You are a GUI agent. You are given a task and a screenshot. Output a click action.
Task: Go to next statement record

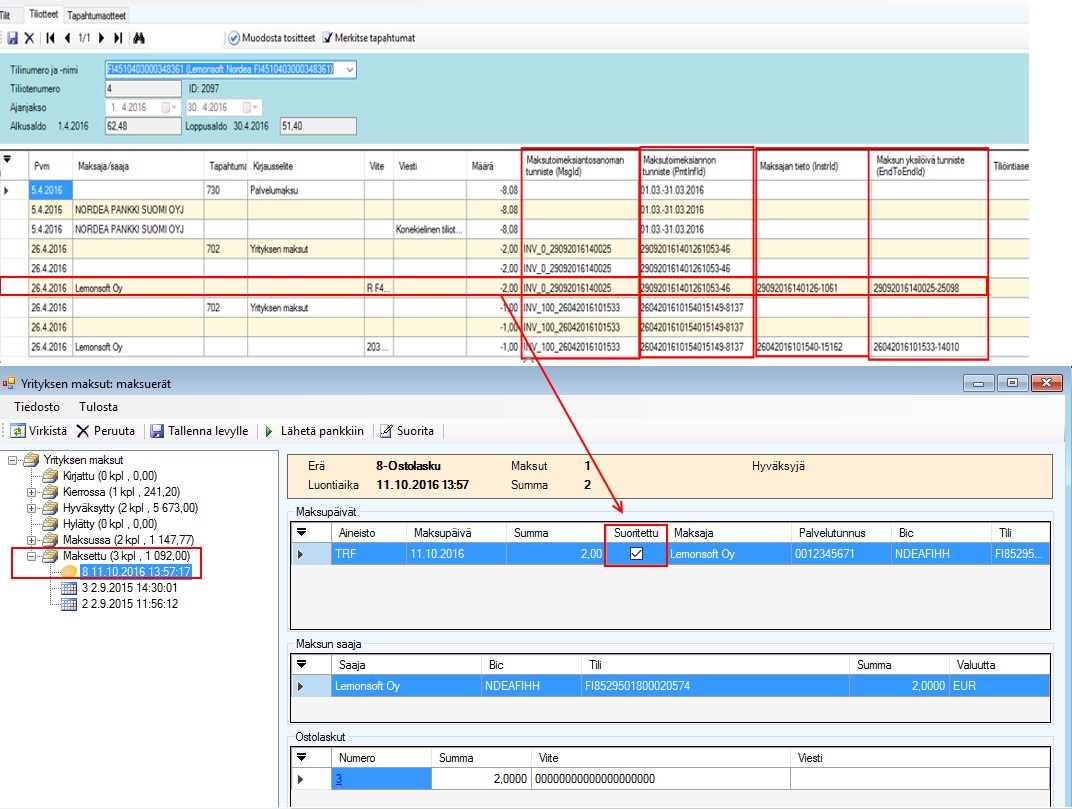103,38
